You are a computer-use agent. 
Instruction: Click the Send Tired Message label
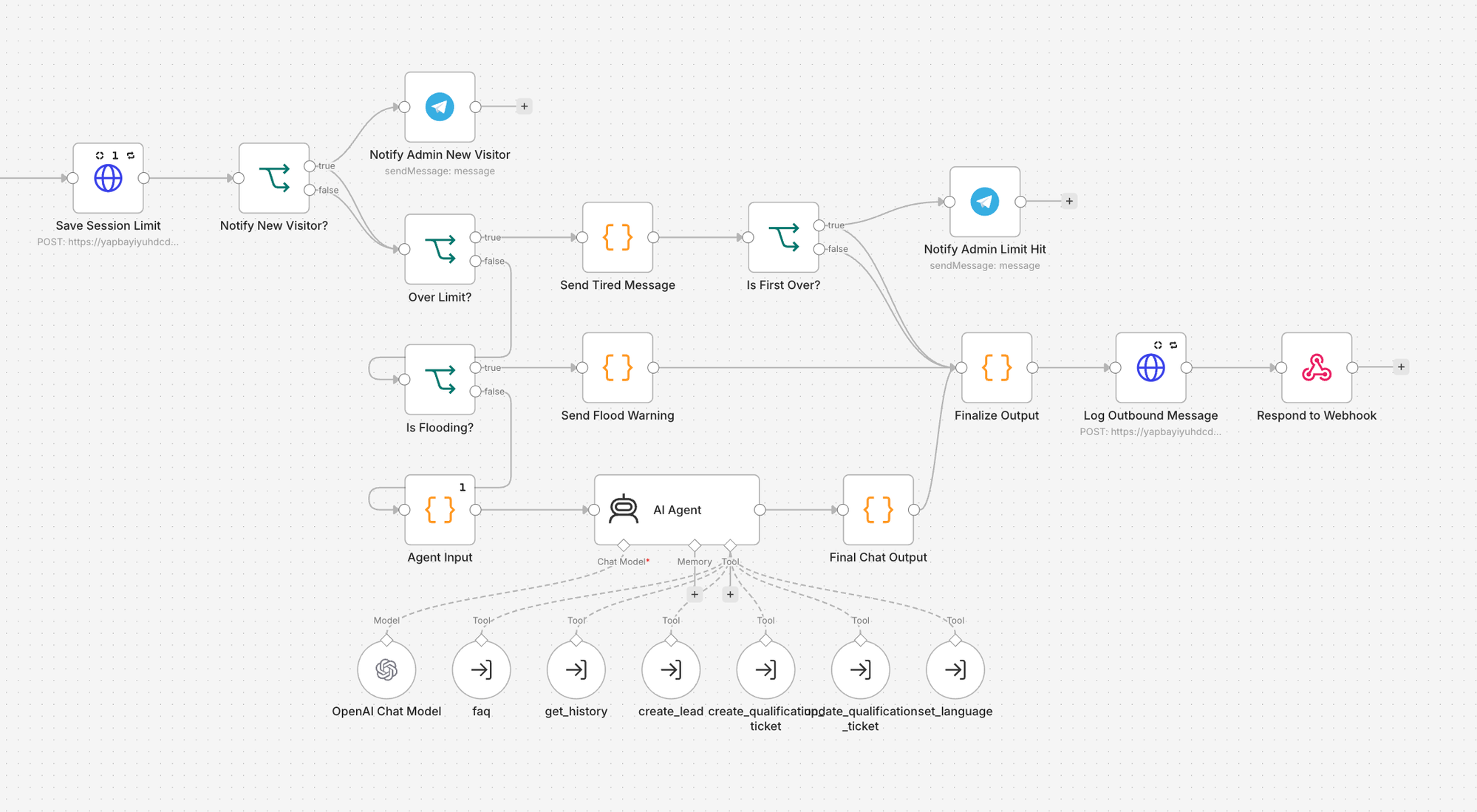point(618,285)
